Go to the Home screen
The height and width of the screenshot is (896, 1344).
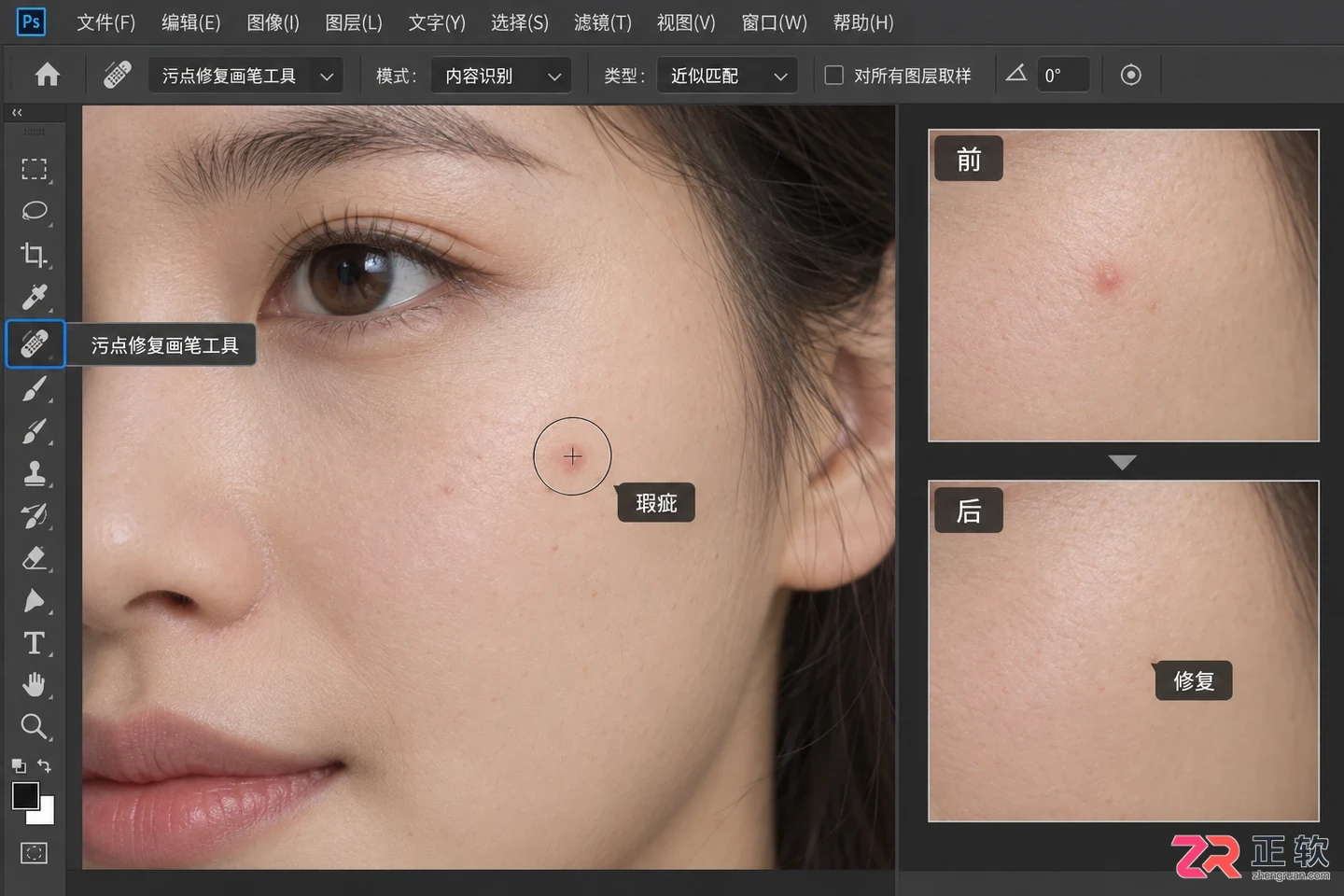point(47,75)
